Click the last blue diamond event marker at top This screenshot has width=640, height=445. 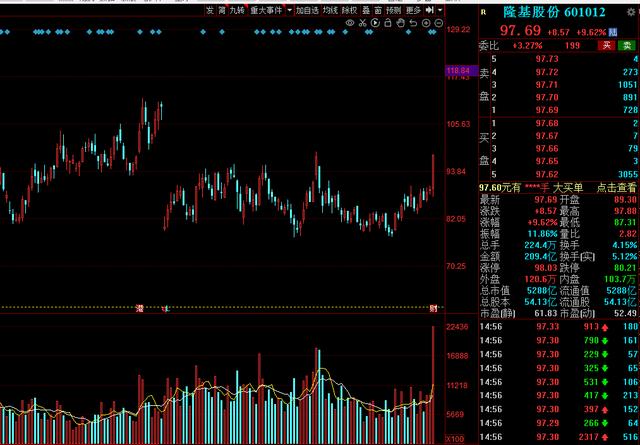coord(434,32)
